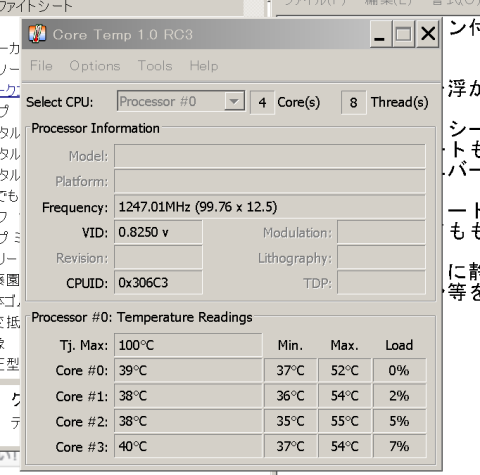The image size is (480, 475).
Task: Click the empty Lithography field
Action: point(381,257)
